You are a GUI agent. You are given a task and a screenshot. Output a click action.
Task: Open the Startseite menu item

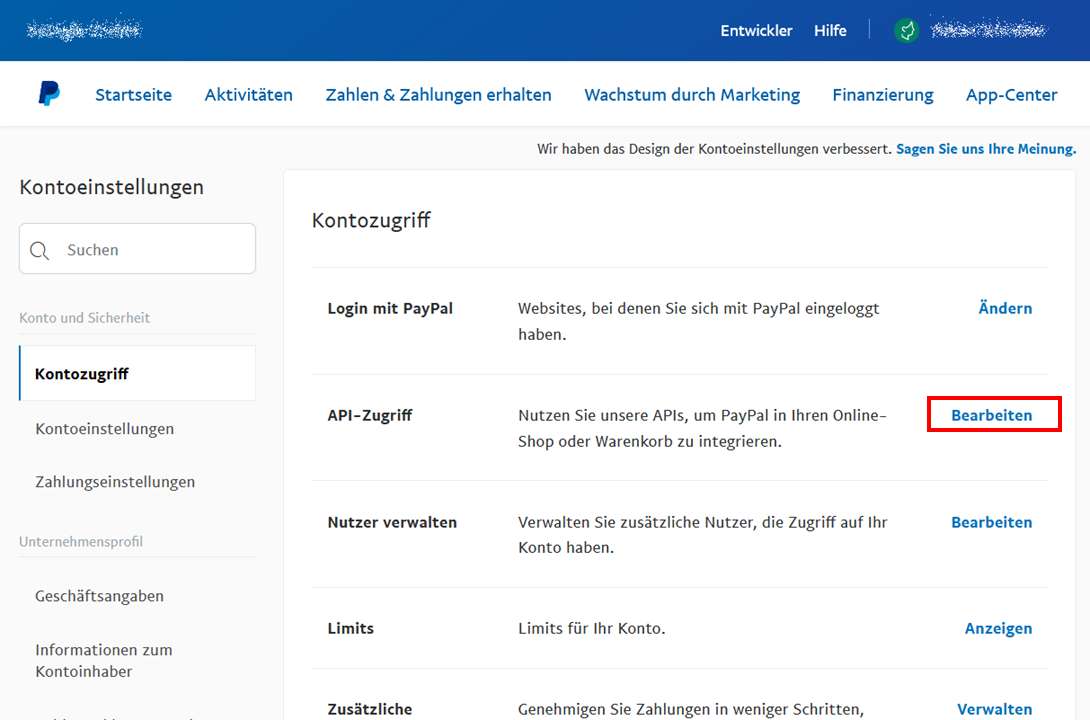pyautogui.click(x=133, y=95)
